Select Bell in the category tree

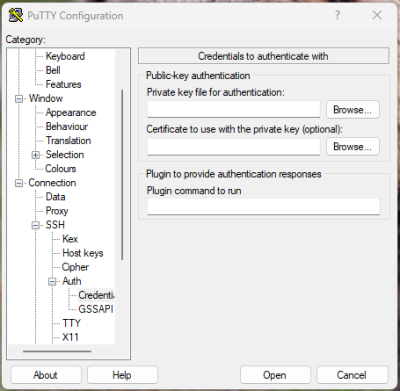pos(53,70)
